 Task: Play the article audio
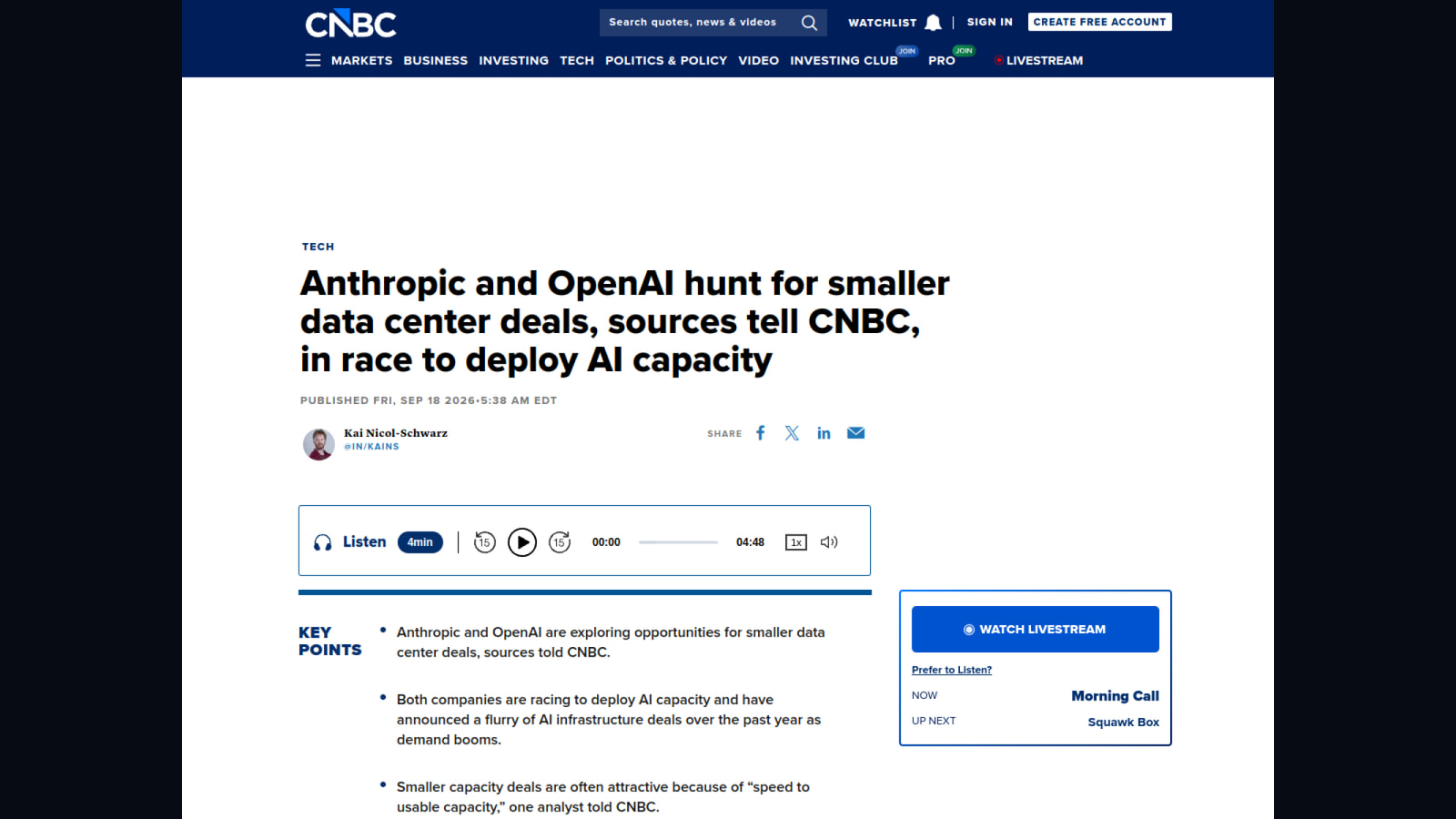(522, 542)
